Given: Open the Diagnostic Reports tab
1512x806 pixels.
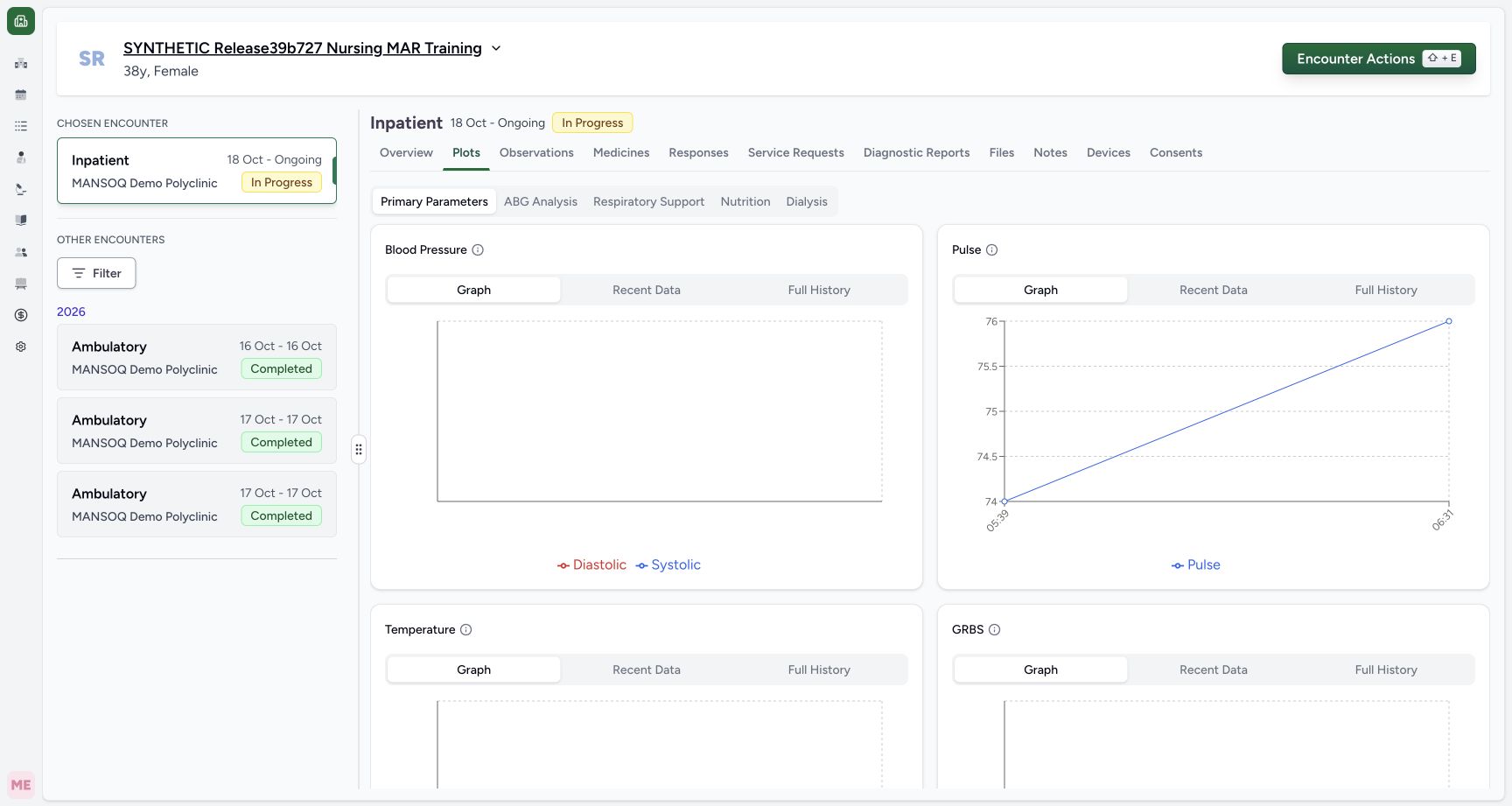Looking at the screenshot, I should (x=916, y=152).
